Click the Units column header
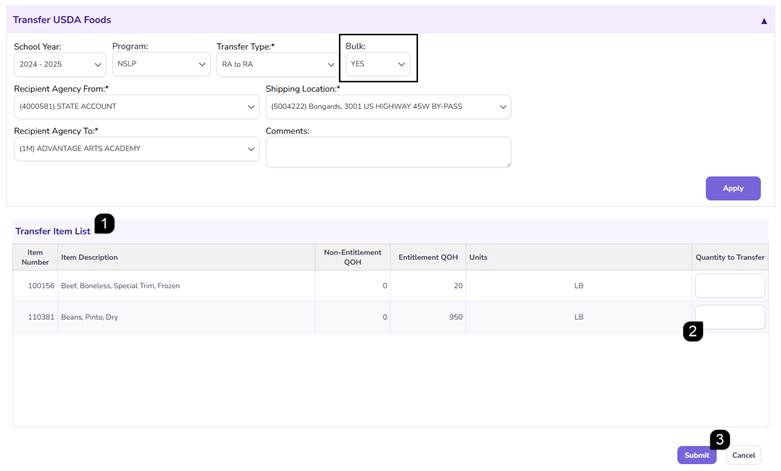 click(x=579, y=257)
